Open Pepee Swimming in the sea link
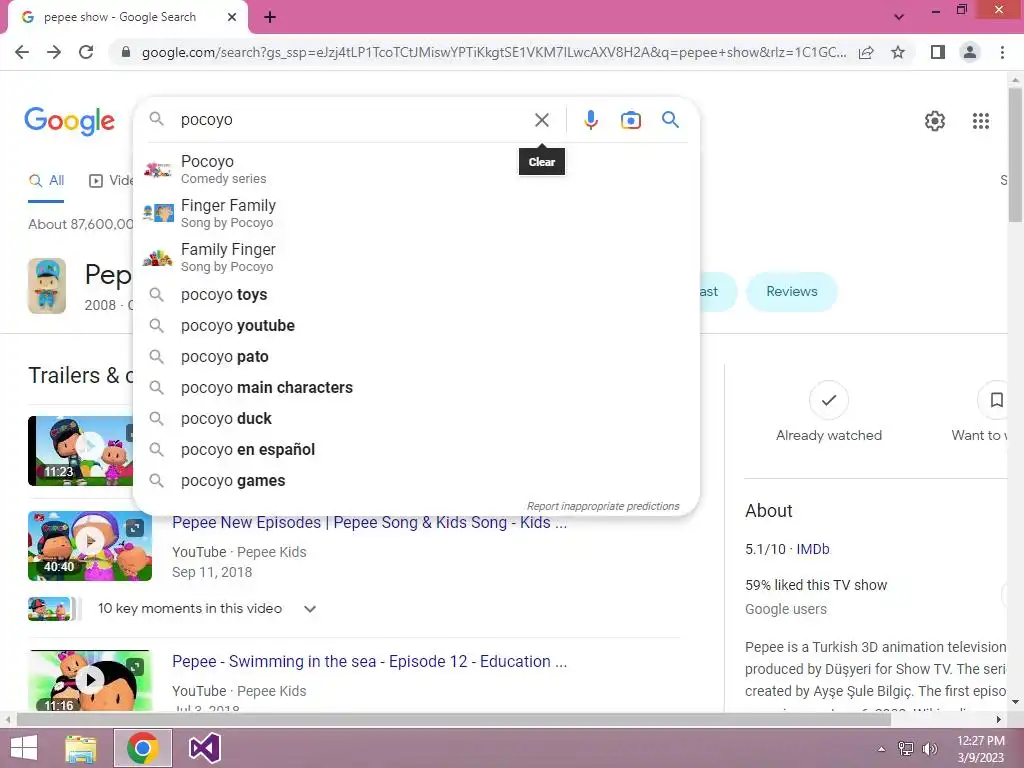The image size is (1024, 768). coord(369,662)
